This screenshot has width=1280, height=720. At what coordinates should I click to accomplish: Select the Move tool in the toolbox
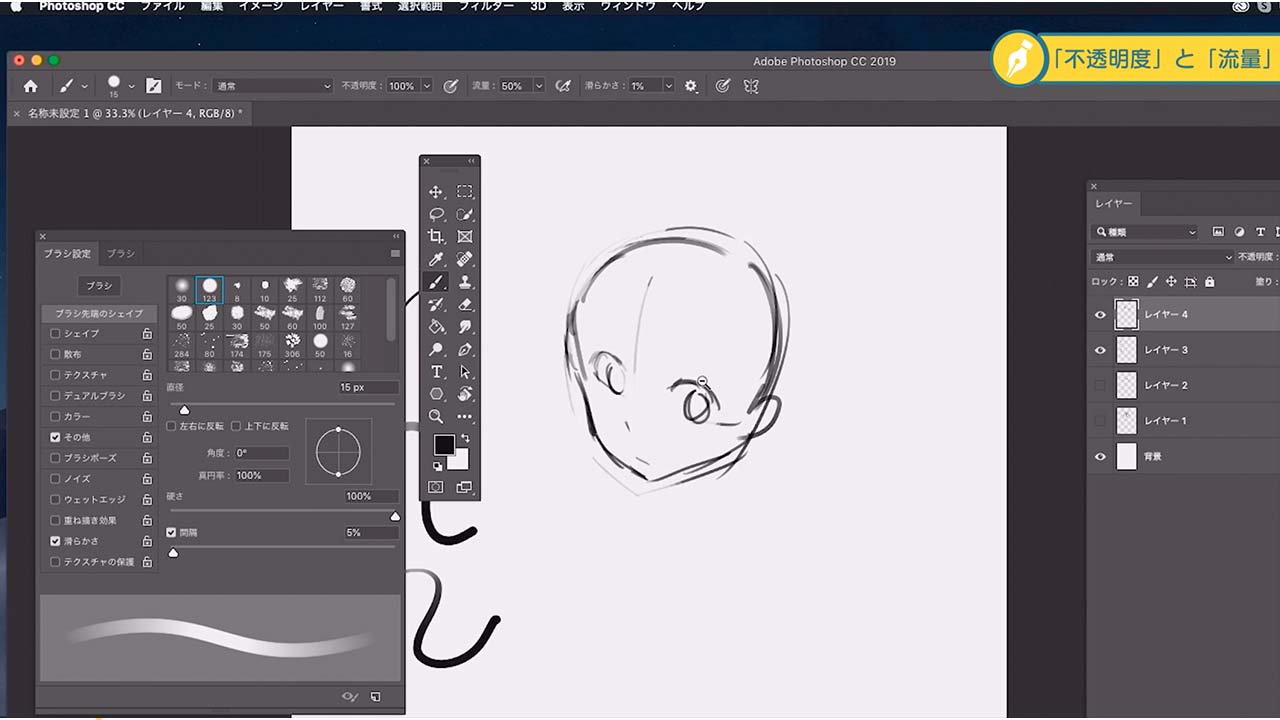click(436, 192)
